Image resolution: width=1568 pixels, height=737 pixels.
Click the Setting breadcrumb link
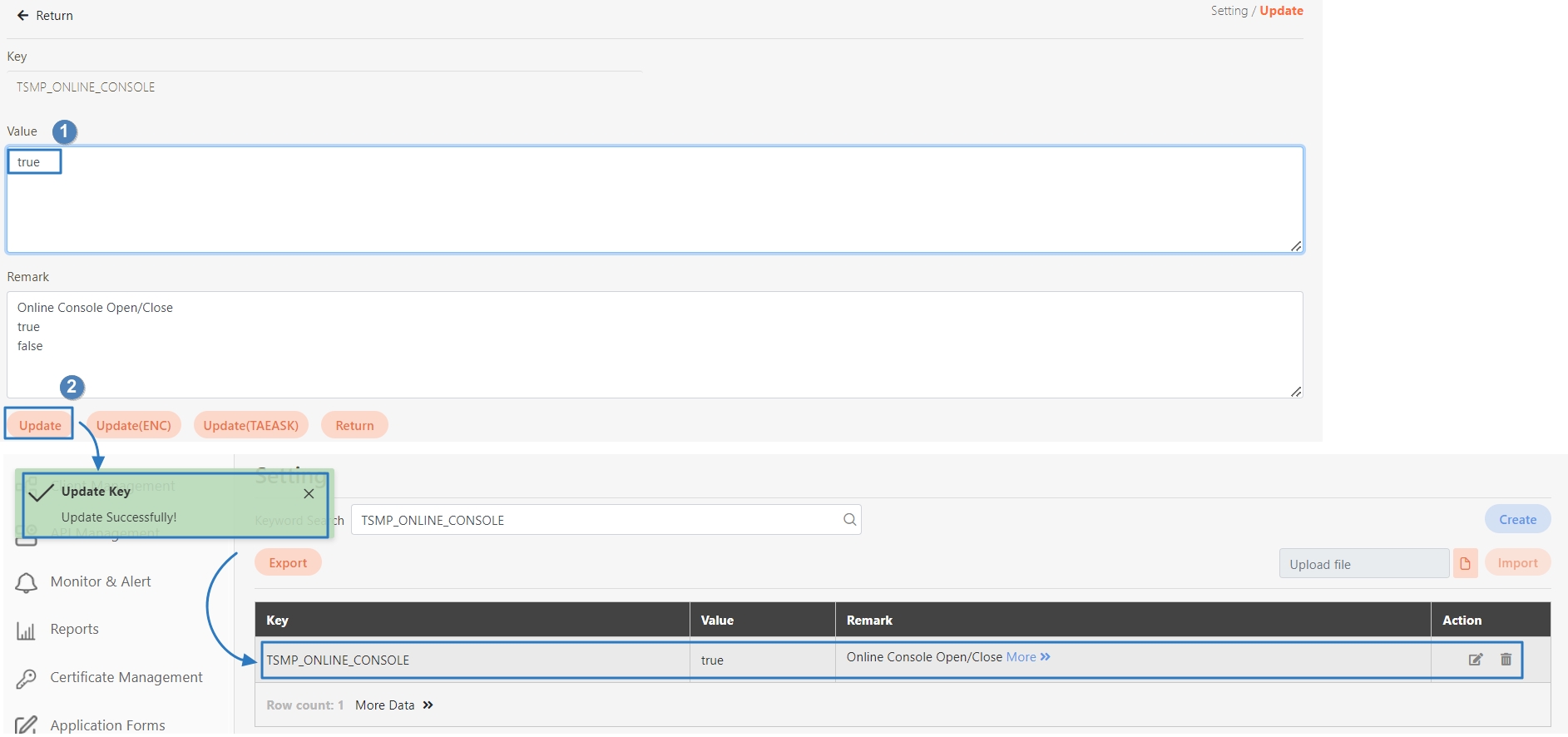1229,11
